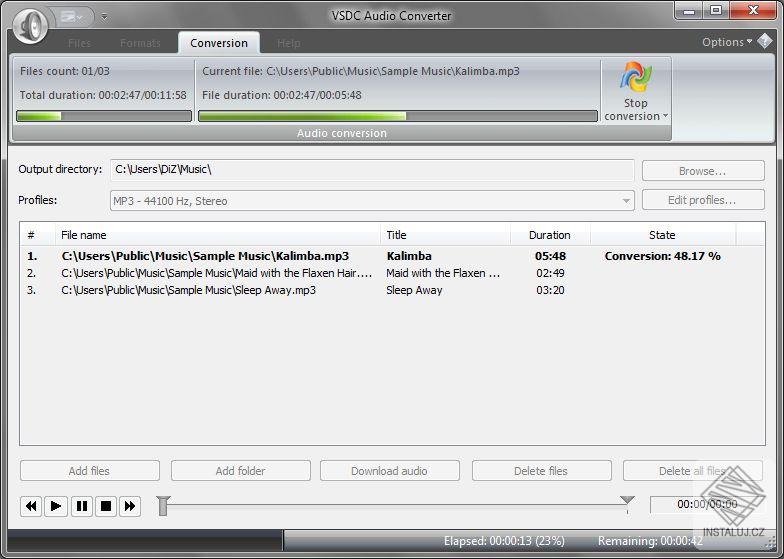Image resolution: width=784 pixels, height=559 pixels.
Task: Click the File name column header
Action: (218, 235)
